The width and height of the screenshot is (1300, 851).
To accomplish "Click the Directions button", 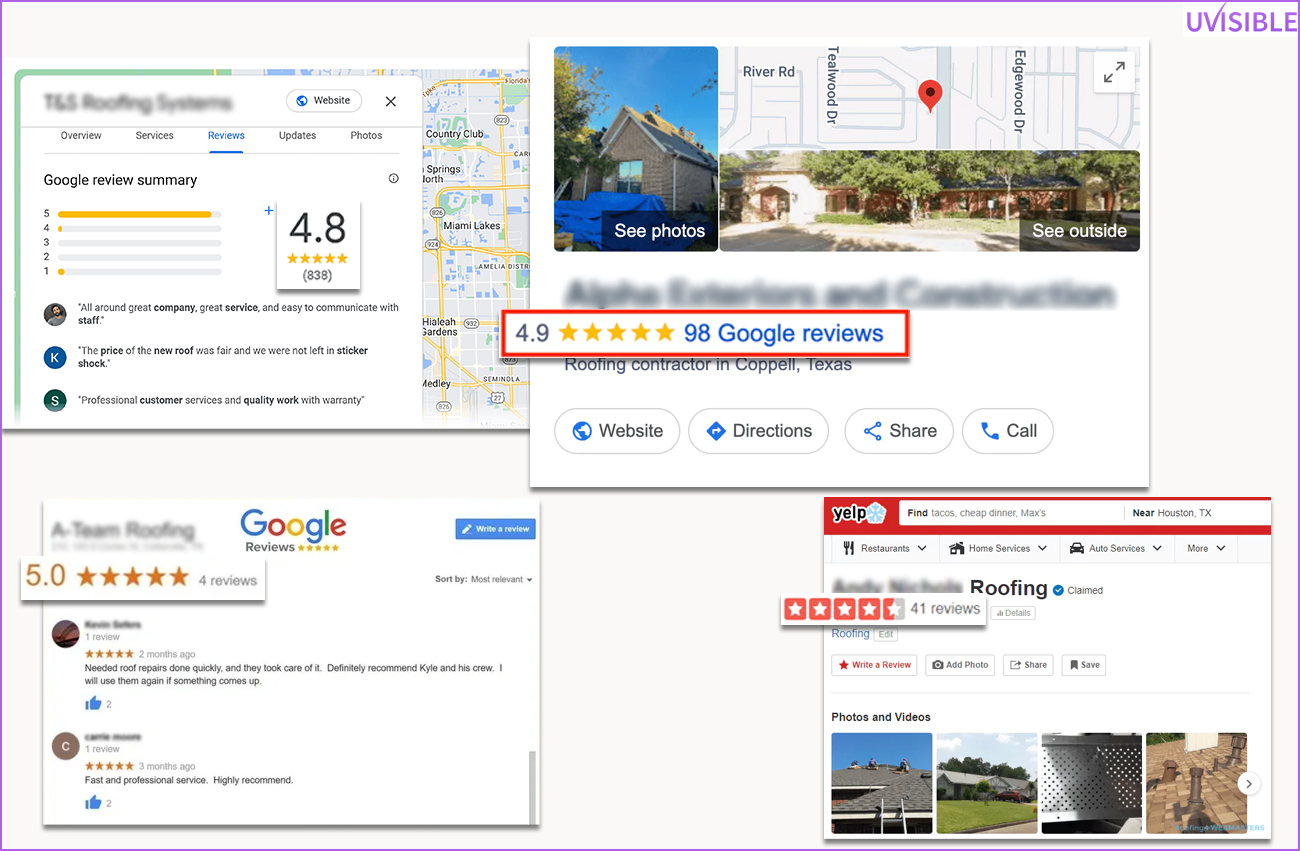I will [x=758, y=431].
